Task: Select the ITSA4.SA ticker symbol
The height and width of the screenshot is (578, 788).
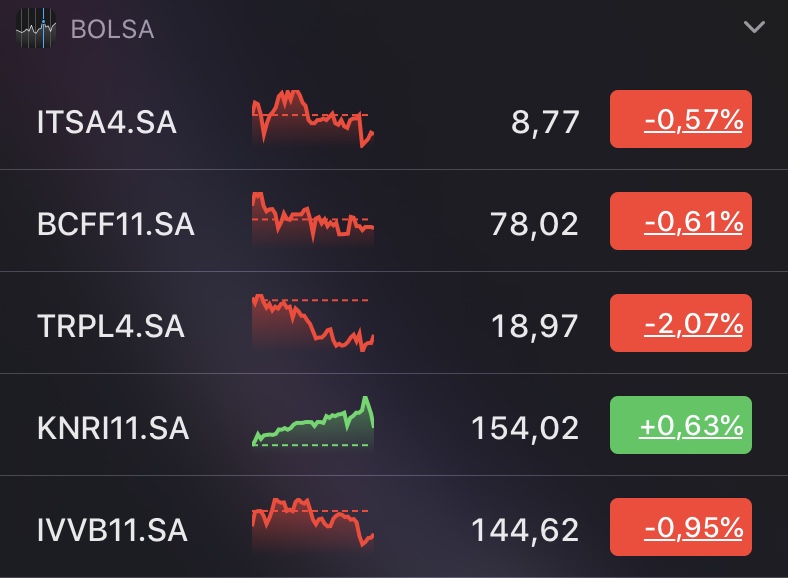Action: coord(107,122)
